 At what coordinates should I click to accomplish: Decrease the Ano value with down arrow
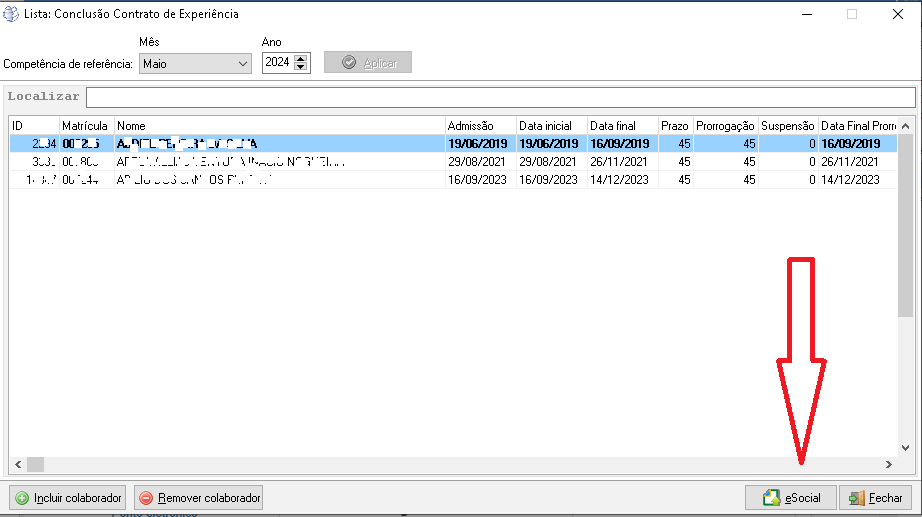(302, 68)
